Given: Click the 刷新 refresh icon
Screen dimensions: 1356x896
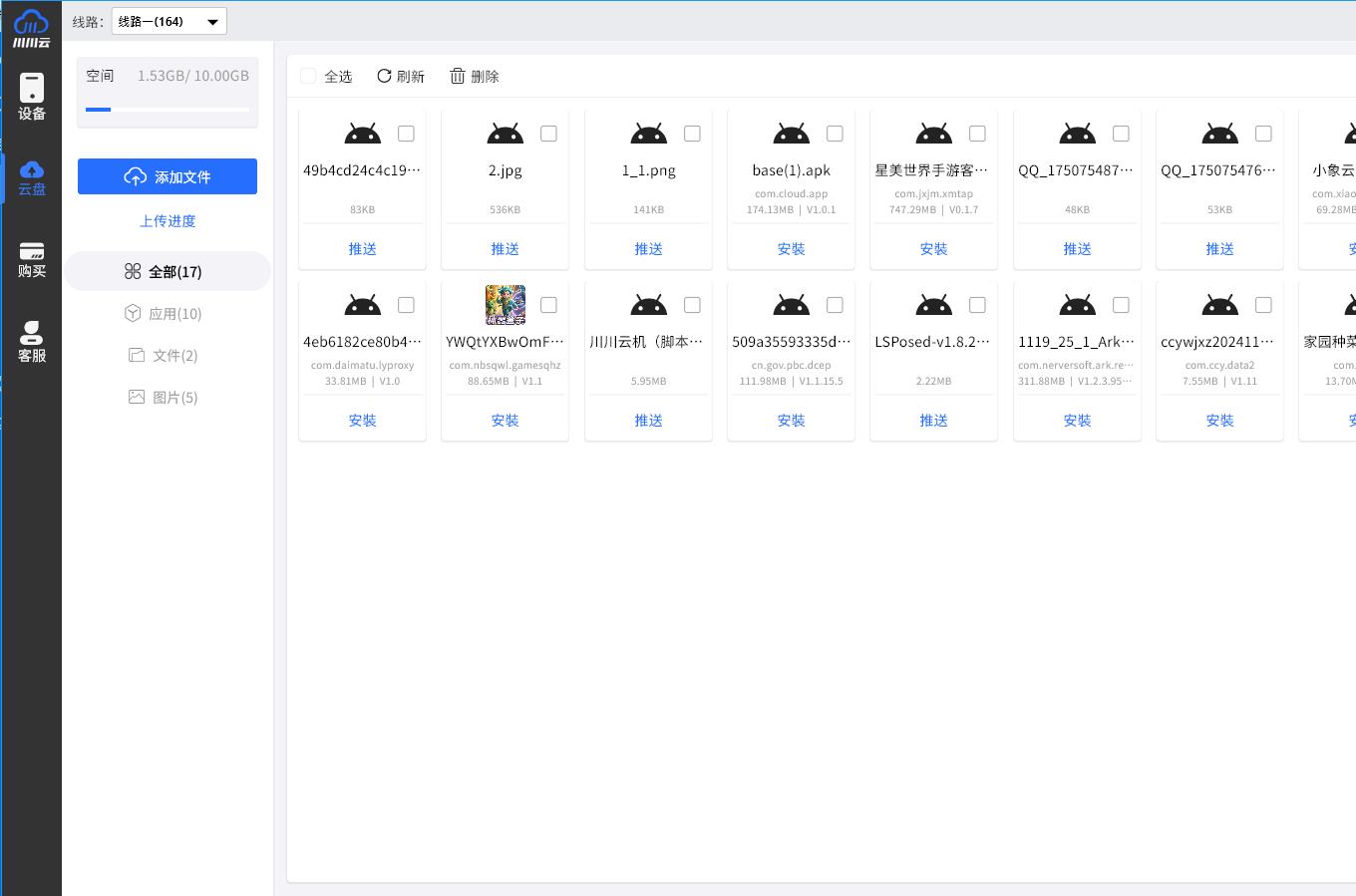Looking at the screenshot, I should [384, 76].
